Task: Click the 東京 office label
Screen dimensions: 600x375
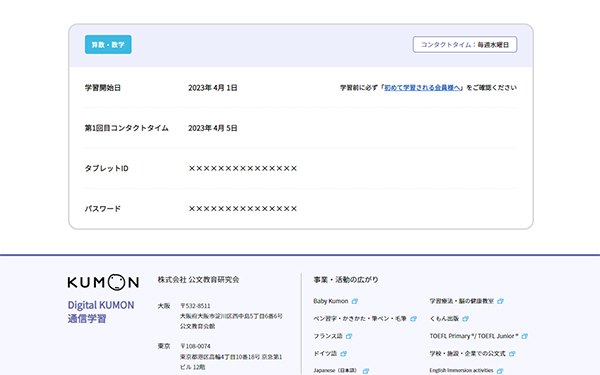Action: 164,346
